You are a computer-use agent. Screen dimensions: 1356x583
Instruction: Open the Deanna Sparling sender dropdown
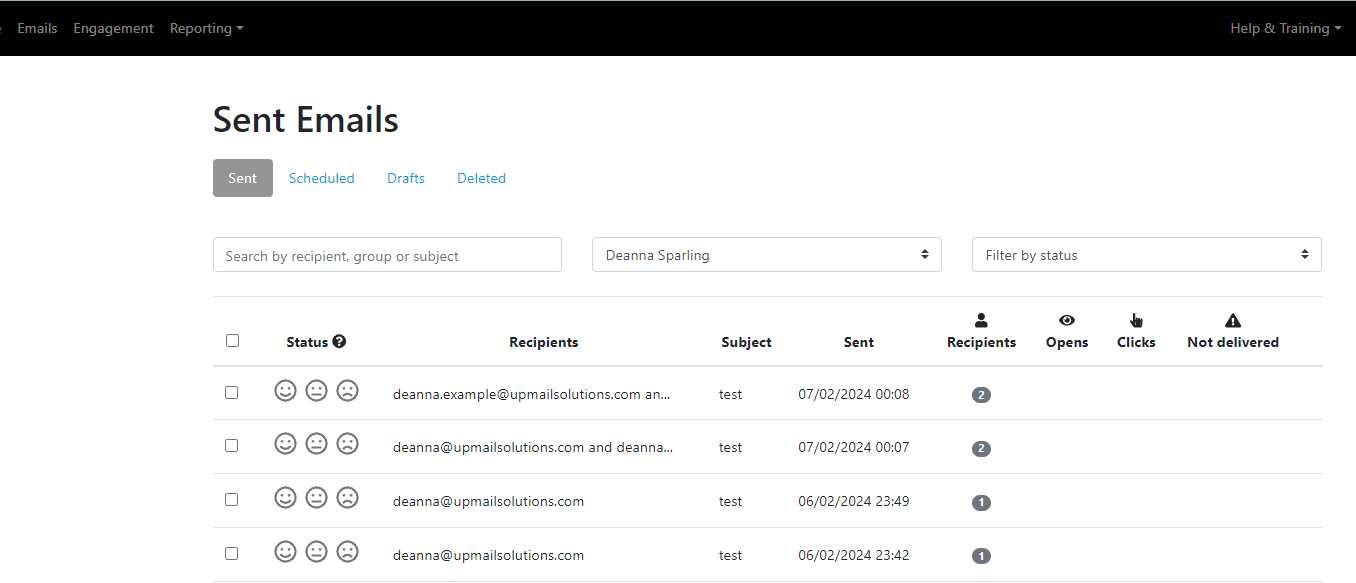(767, 254)
